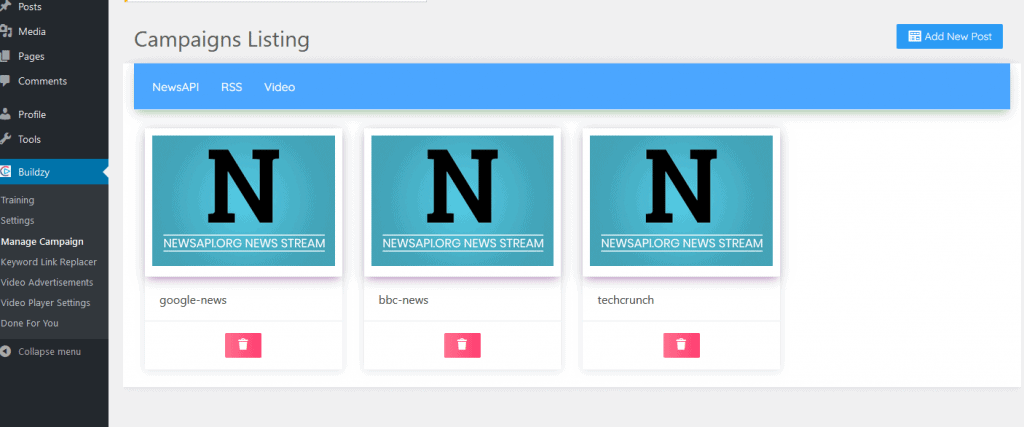Click the google-news campaign thumbnail
This screenshot has width=1024, height=427.
pos(243,201)
